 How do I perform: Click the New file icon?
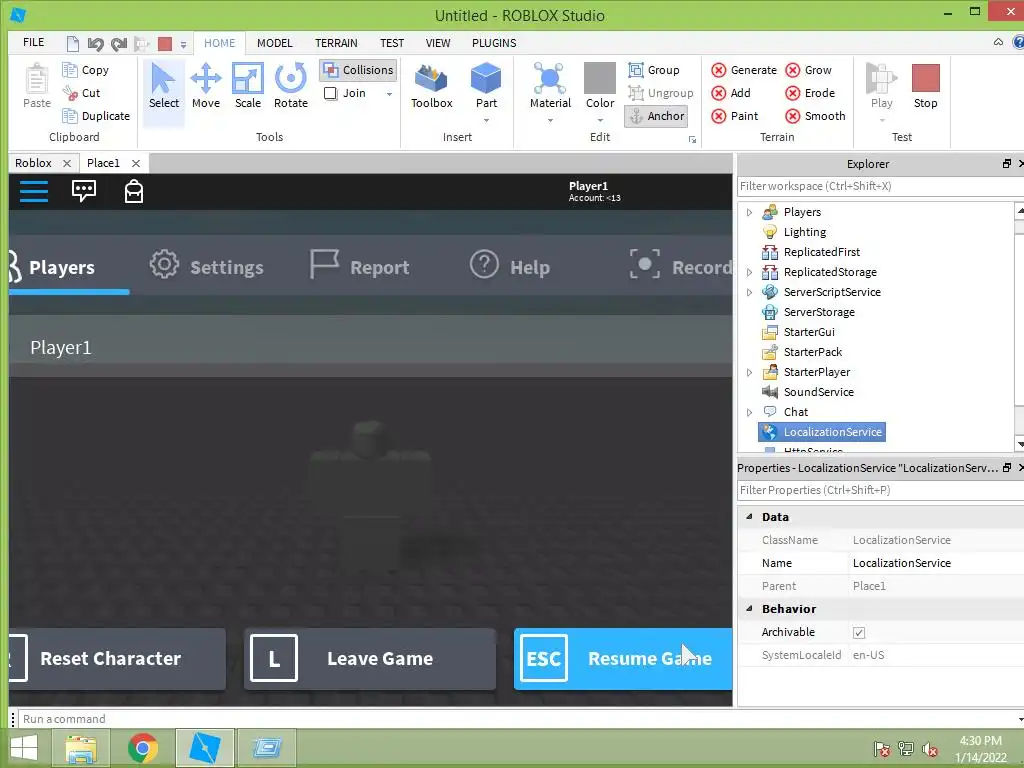pyautogui.click(x=73, y=44)
